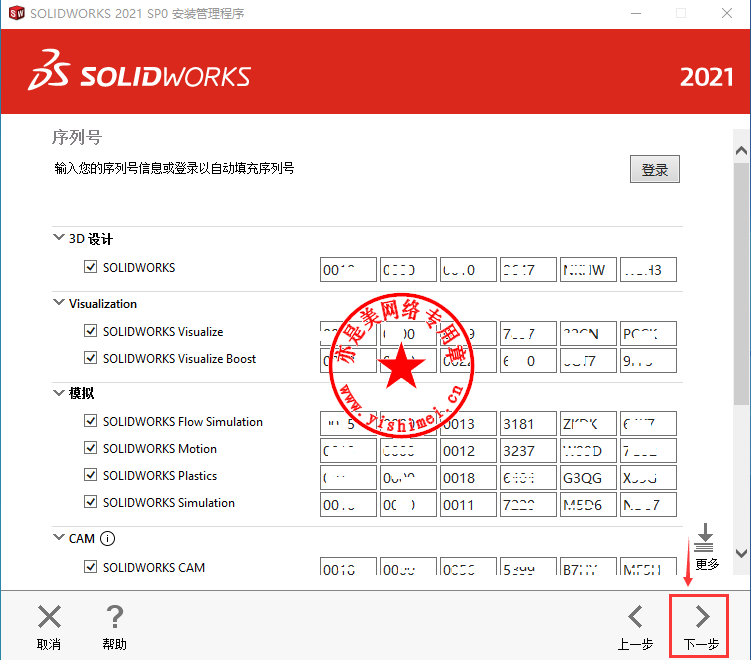
Task: Click Plastics serial field G3QG
Action: (588, 478)
